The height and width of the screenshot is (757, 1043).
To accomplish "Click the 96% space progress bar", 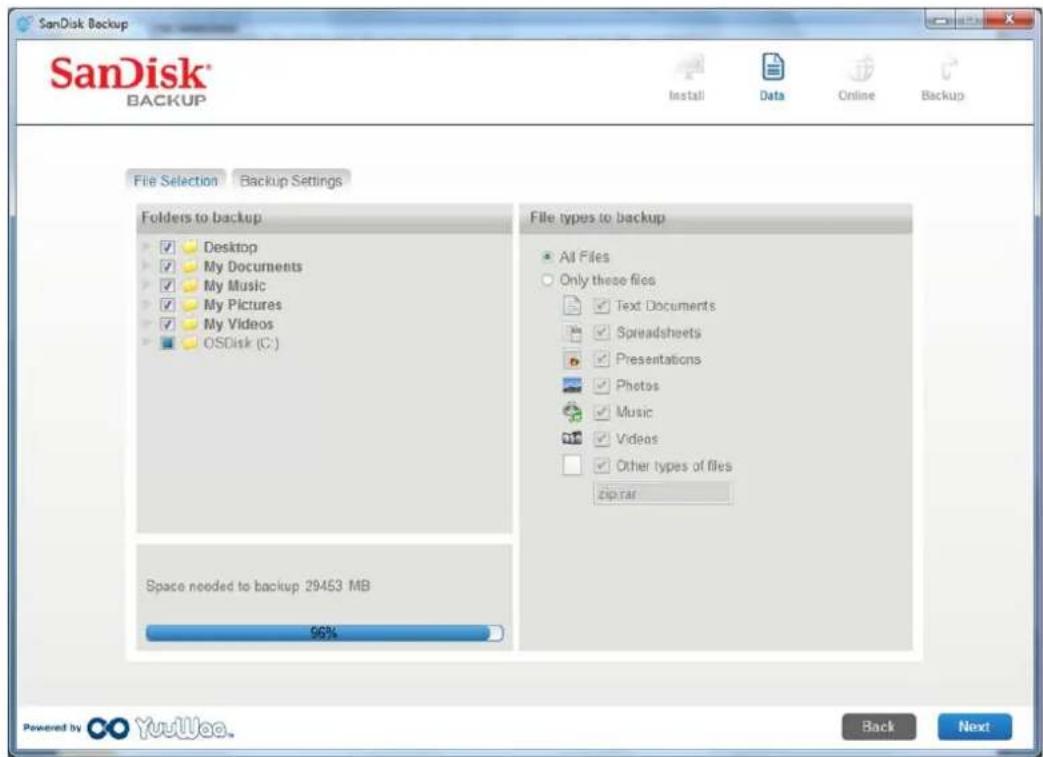I will (x=325, y=633).
